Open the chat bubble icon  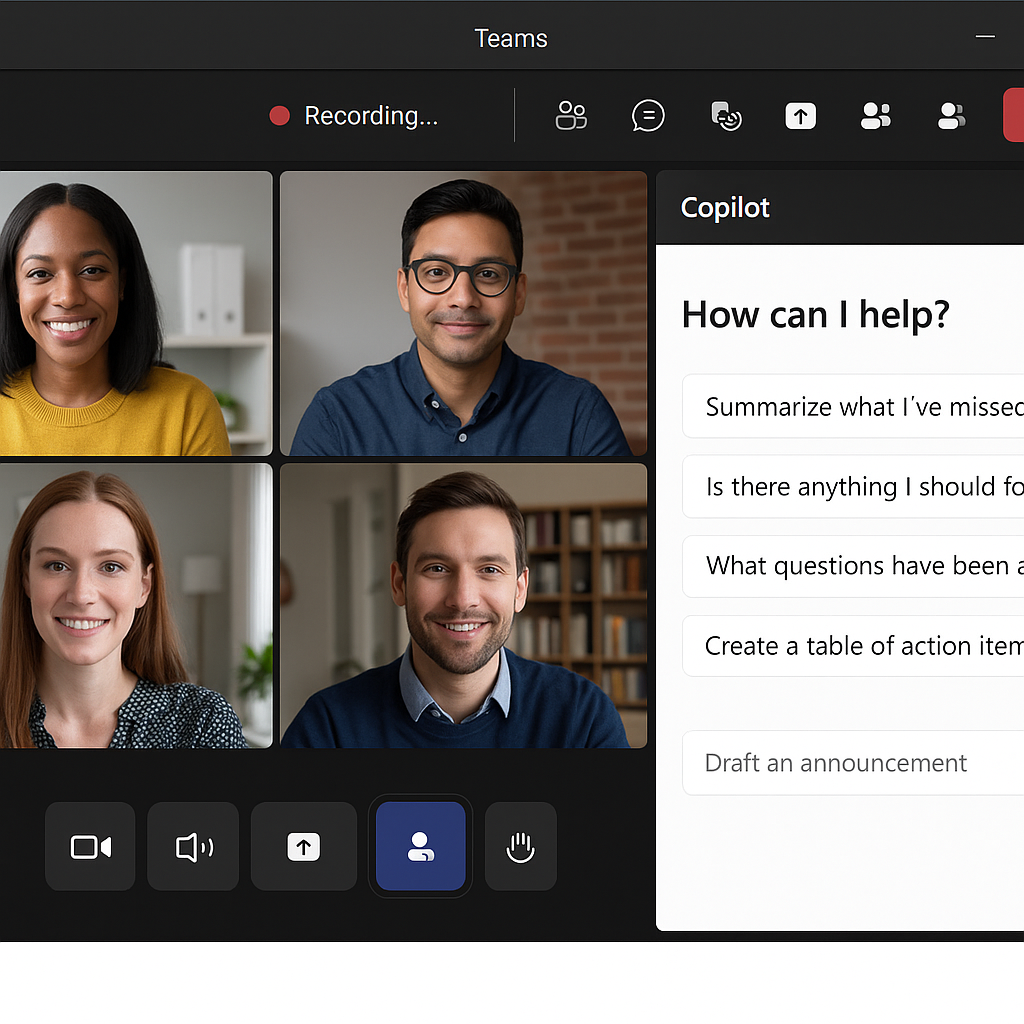(x=648, y=116)
